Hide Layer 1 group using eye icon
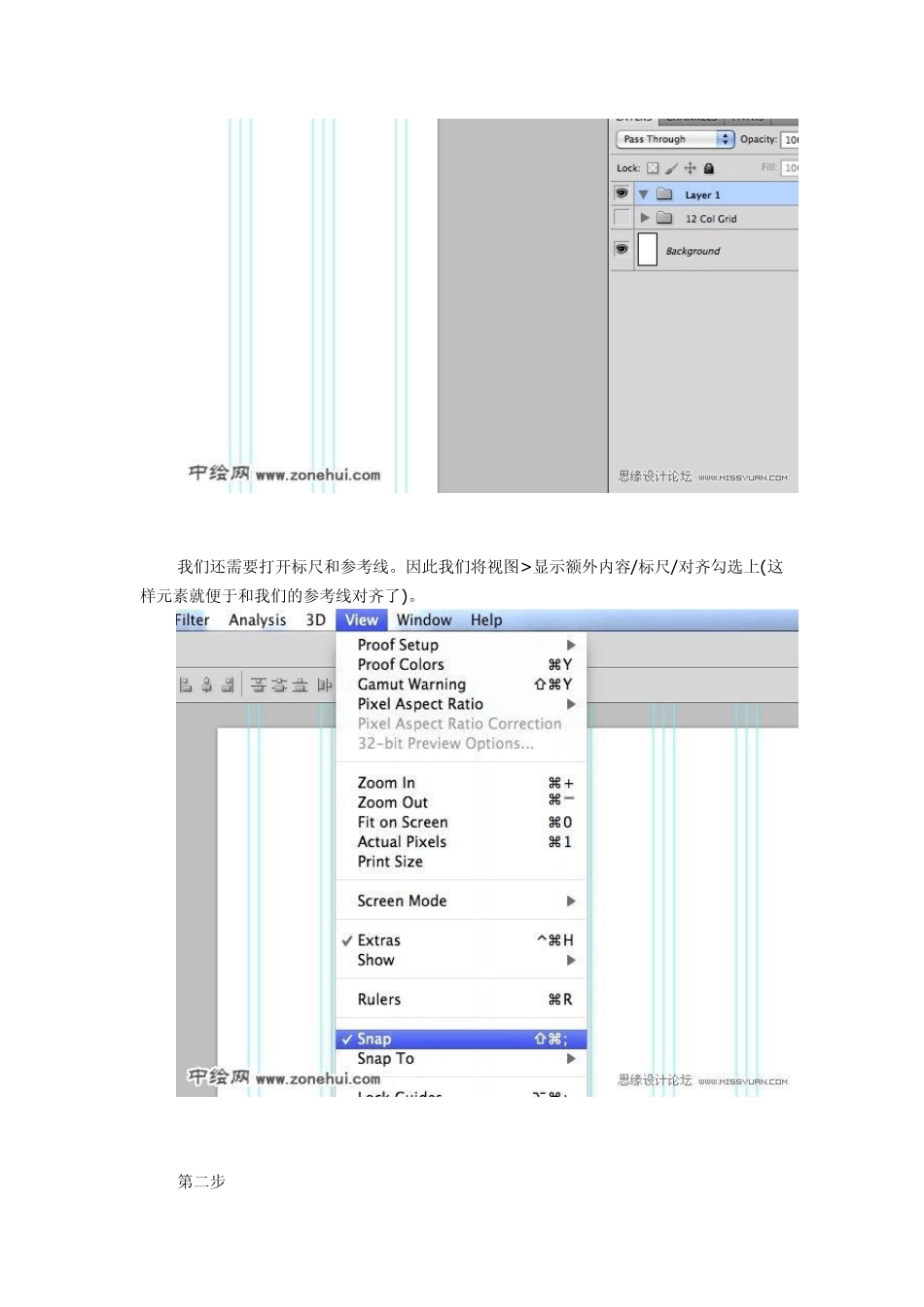The width and height of the screenshot is (924, 1307). (x=622, y=194)
